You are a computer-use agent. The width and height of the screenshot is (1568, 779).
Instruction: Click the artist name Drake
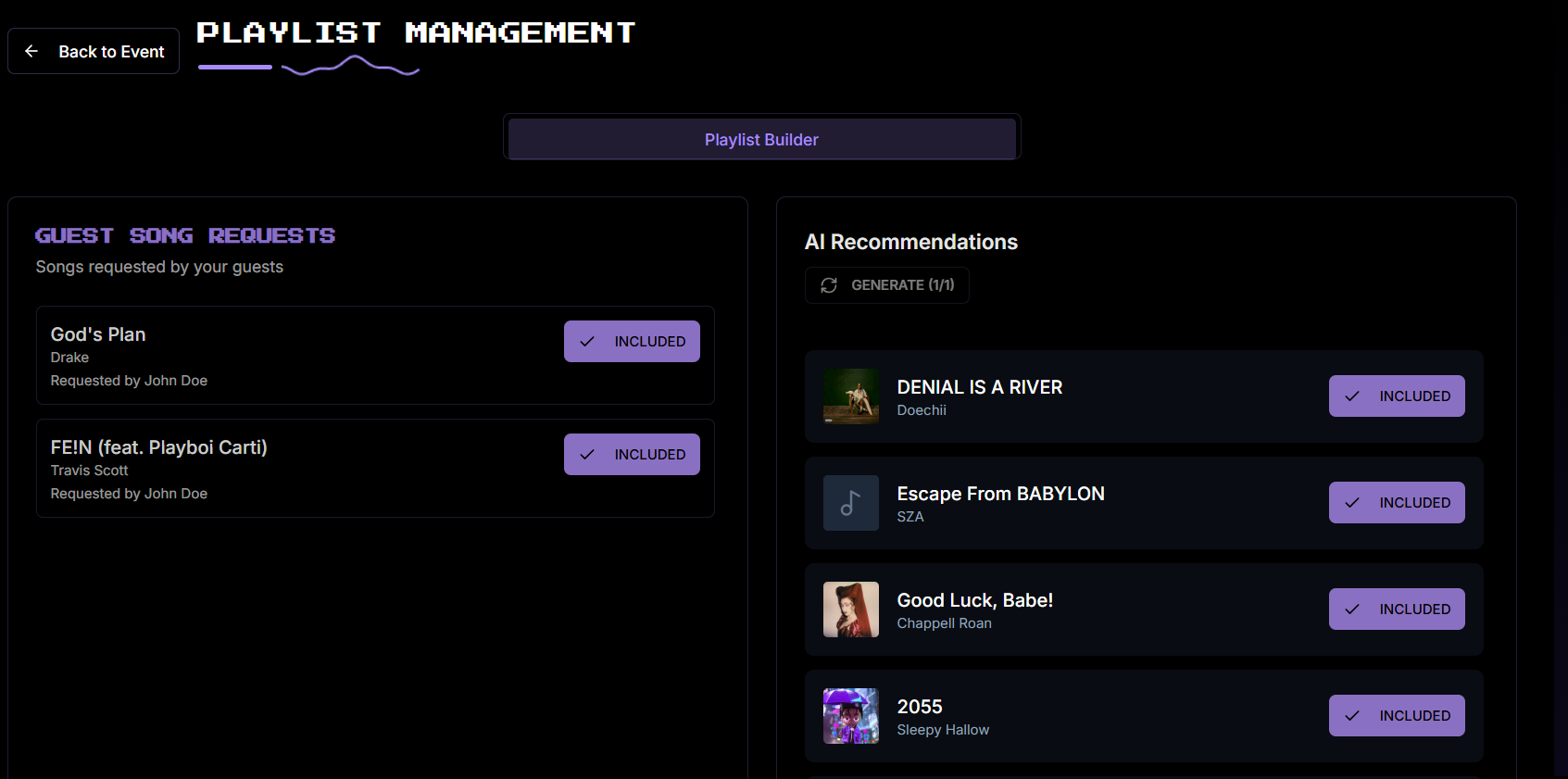pyautogui.click(x=69, y=358)
